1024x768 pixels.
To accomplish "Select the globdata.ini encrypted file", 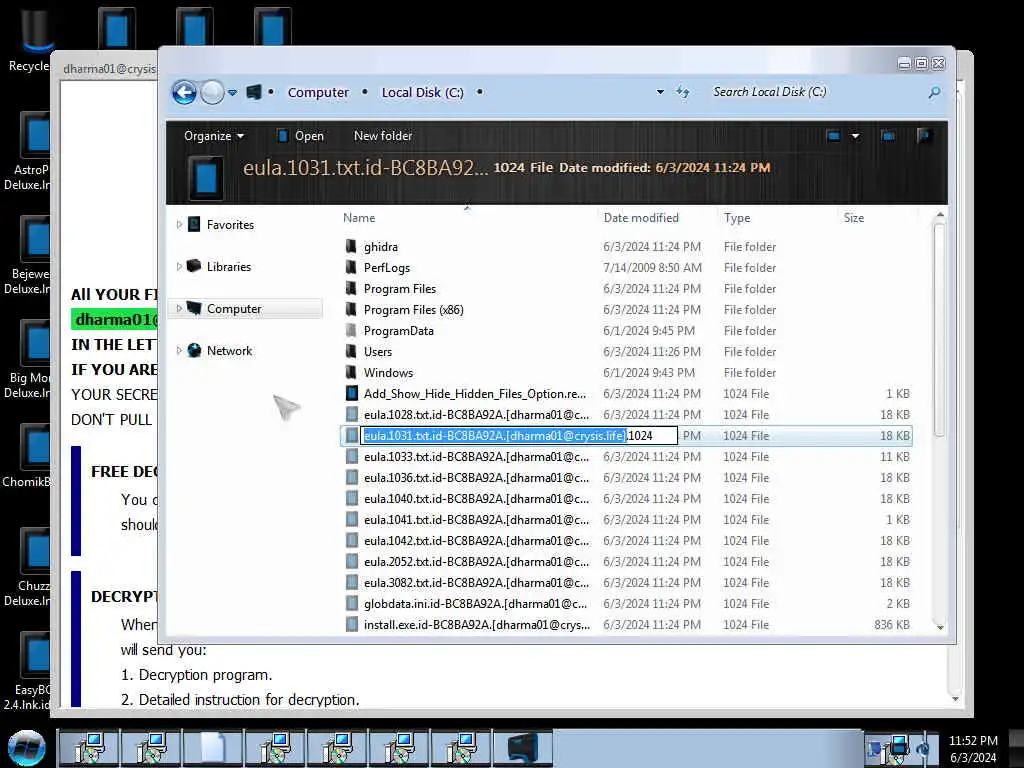I will pyautogui.click(x=475, y=603).
